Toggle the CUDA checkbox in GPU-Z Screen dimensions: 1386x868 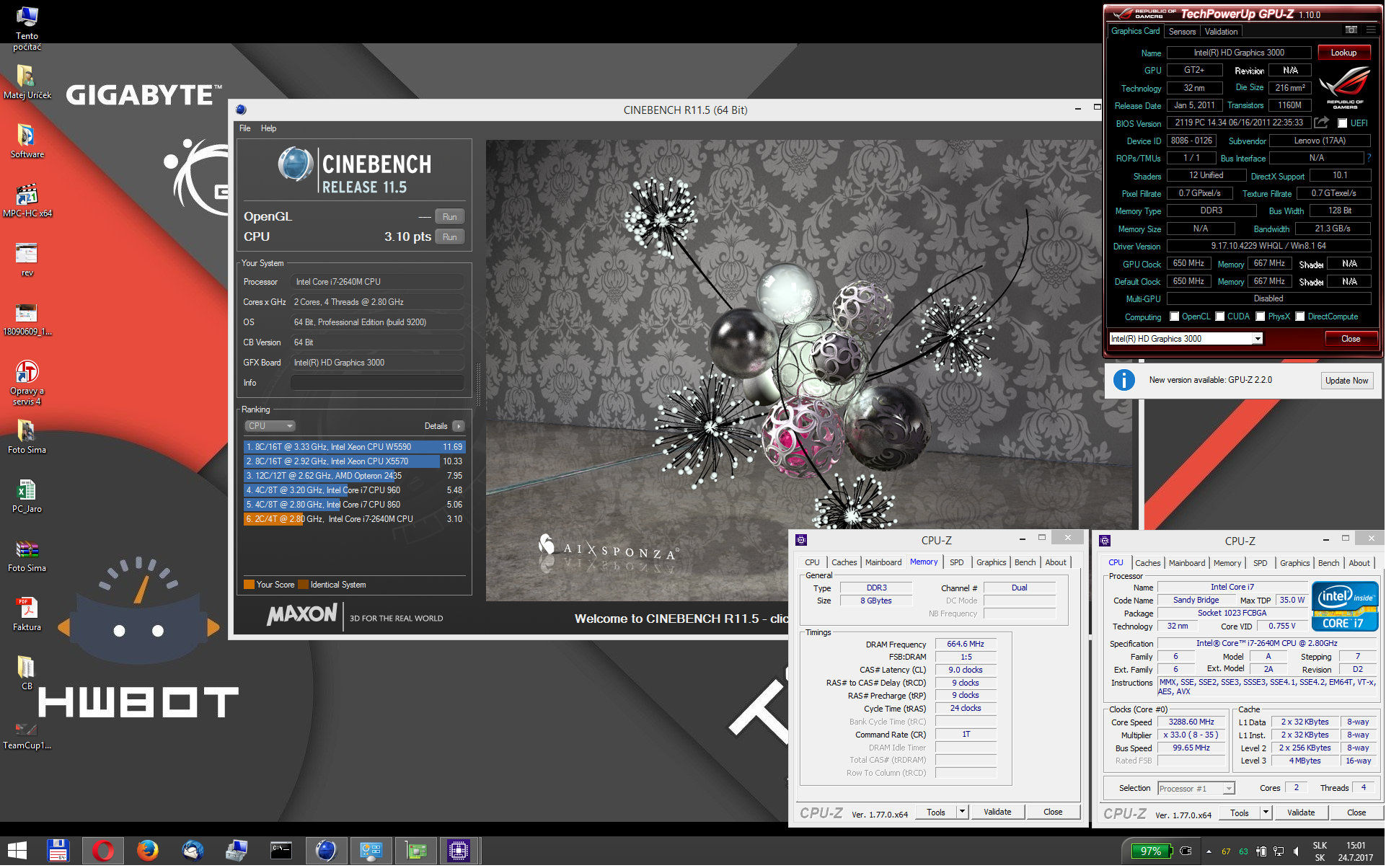pyautogui.click(x=1220, y=316)
